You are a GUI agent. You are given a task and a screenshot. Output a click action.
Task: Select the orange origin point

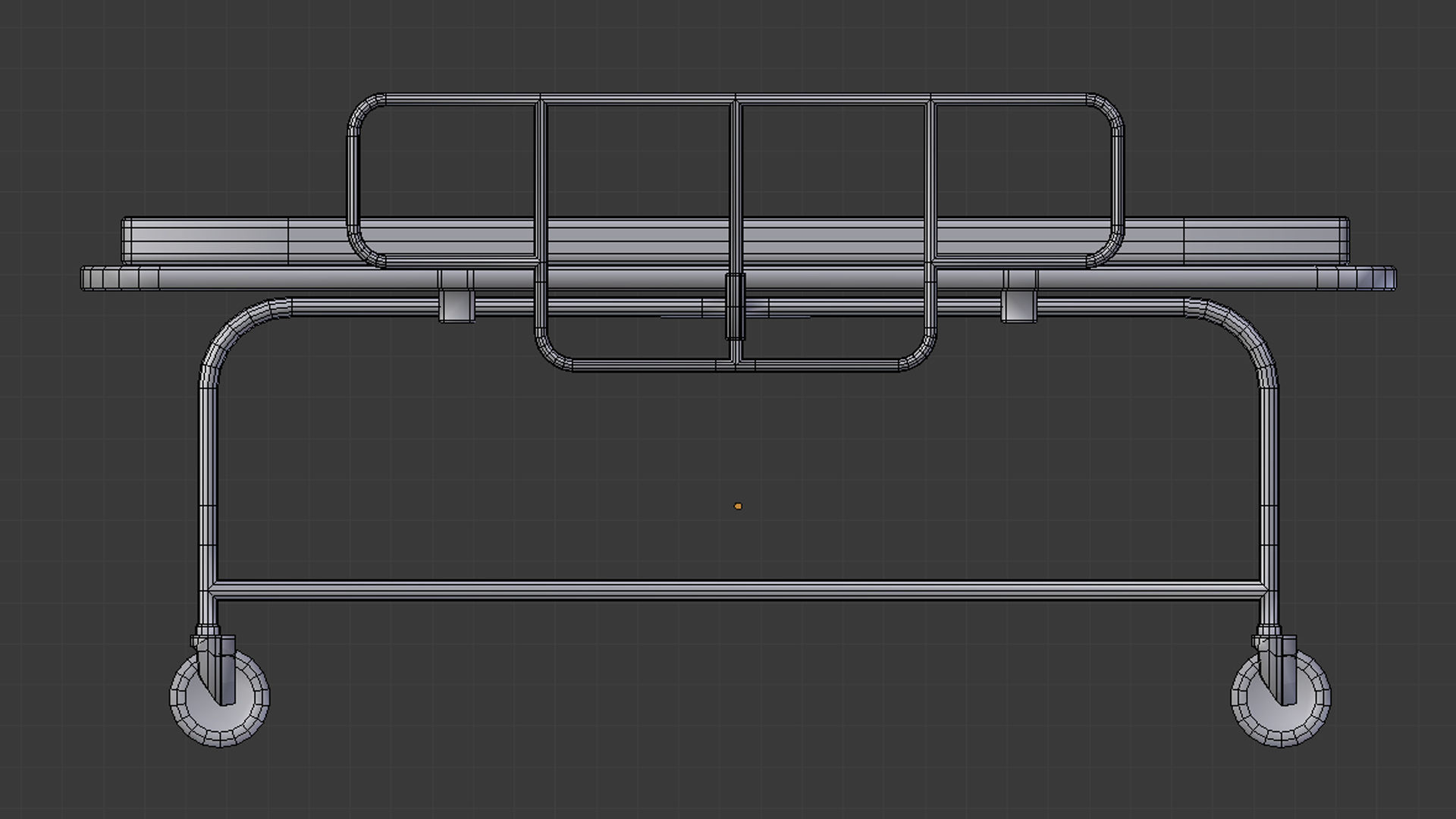738,506
